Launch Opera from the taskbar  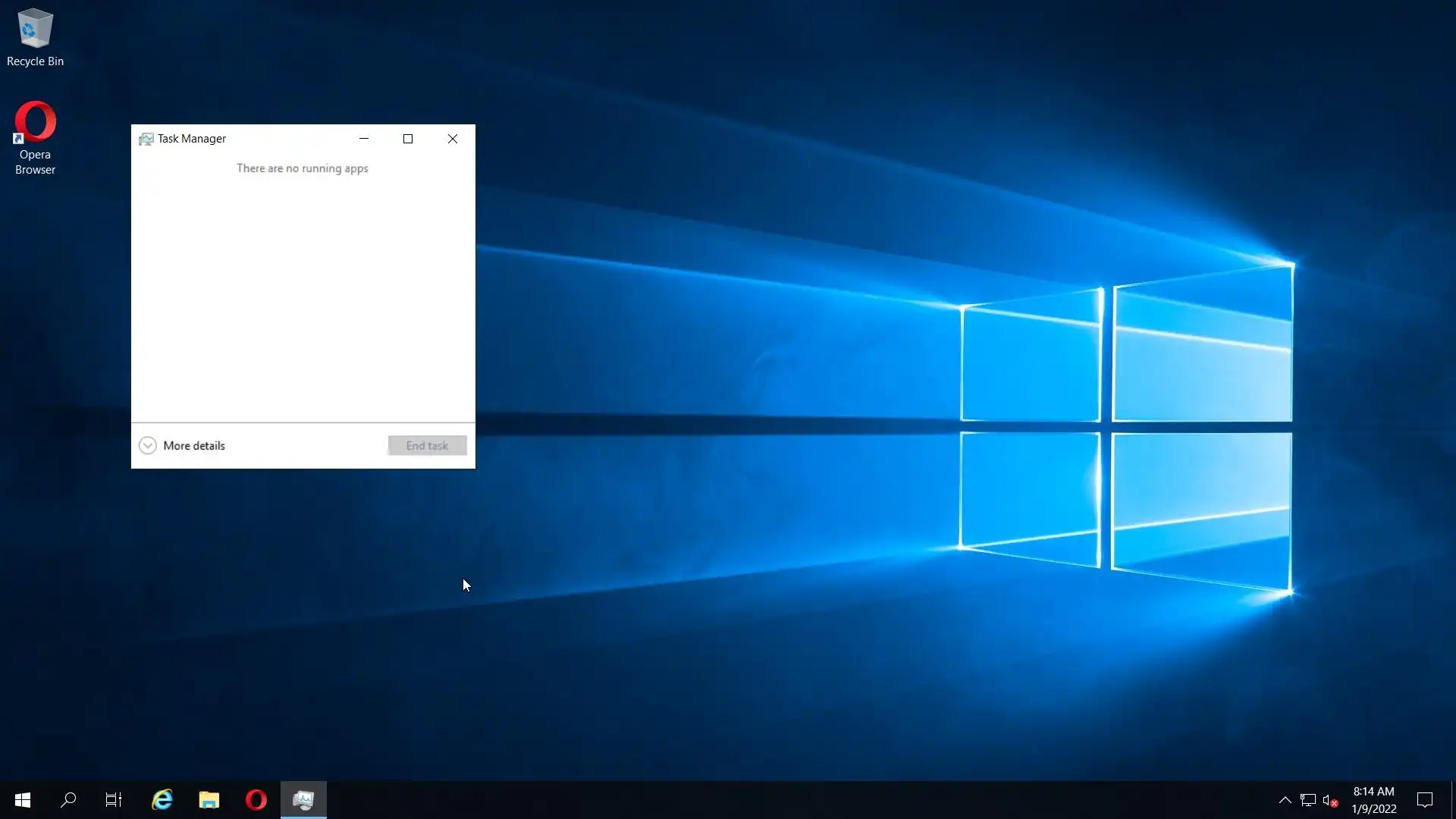coord(256,800)
